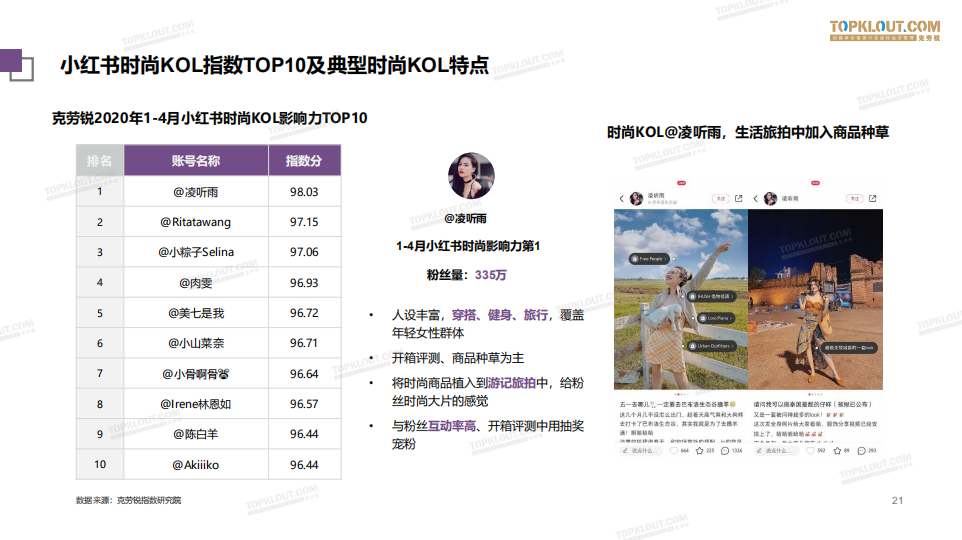The image size is (962, 540).
Task: Open comments icon showing 1326 comments
Action: tap(725, 450)
